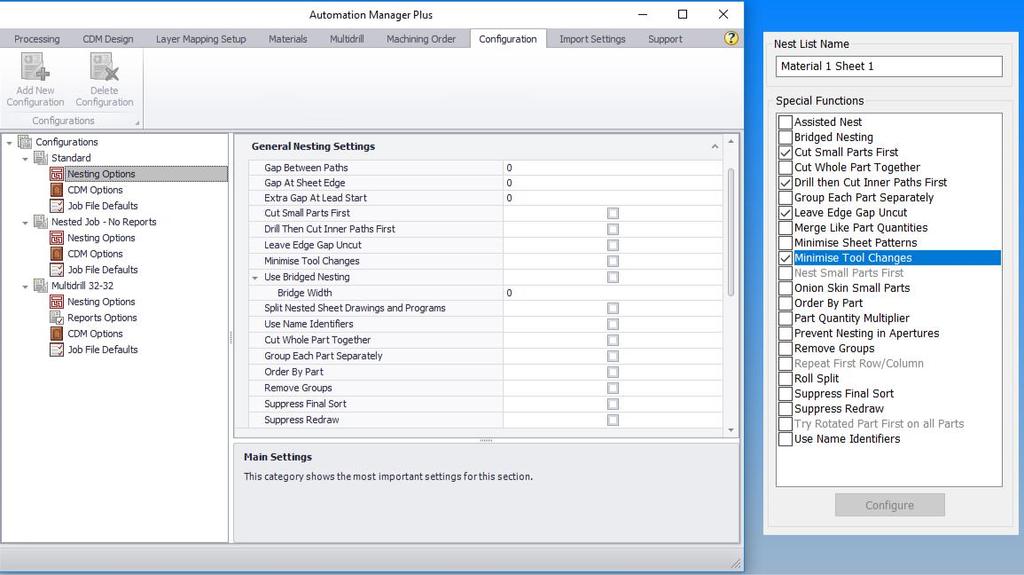Screen dimensions: 1024x575
Task: Click the Extra Gap At Lead Start value
Action: click(612, 198)
